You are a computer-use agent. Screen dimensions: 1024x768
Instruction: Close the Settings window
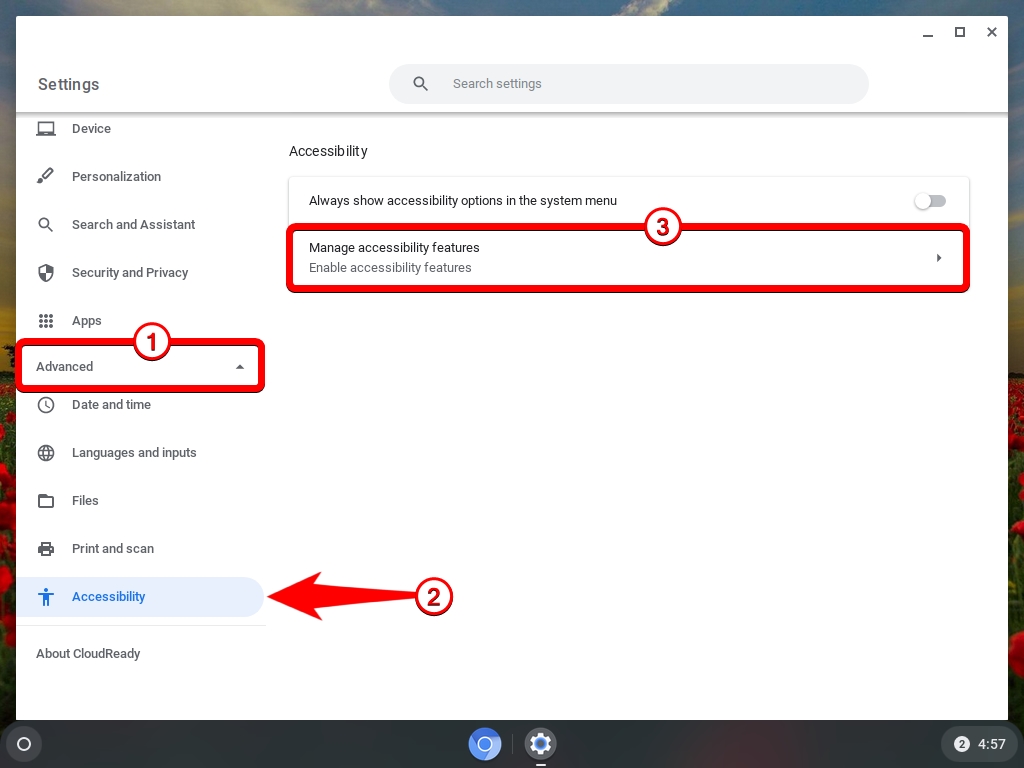(991, 32)
